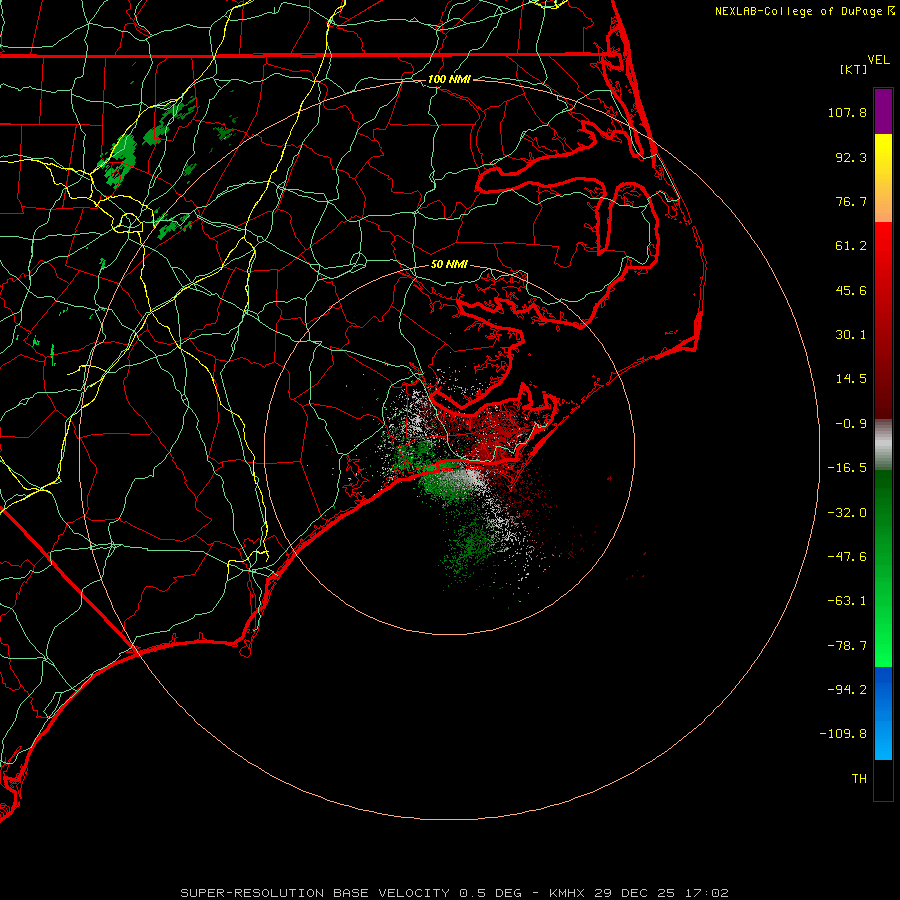Click the -94.2 legend value
900x900 pixels.
pos(847,689)
